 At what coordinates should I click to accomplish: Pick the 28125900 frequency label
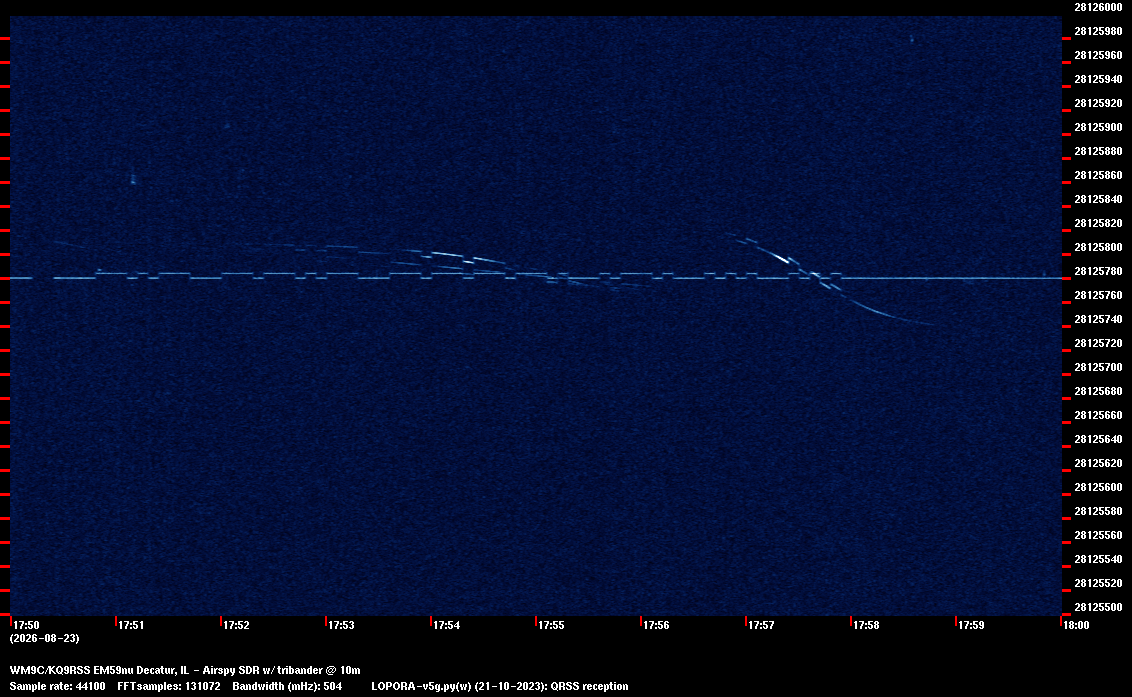point(1098,127)
